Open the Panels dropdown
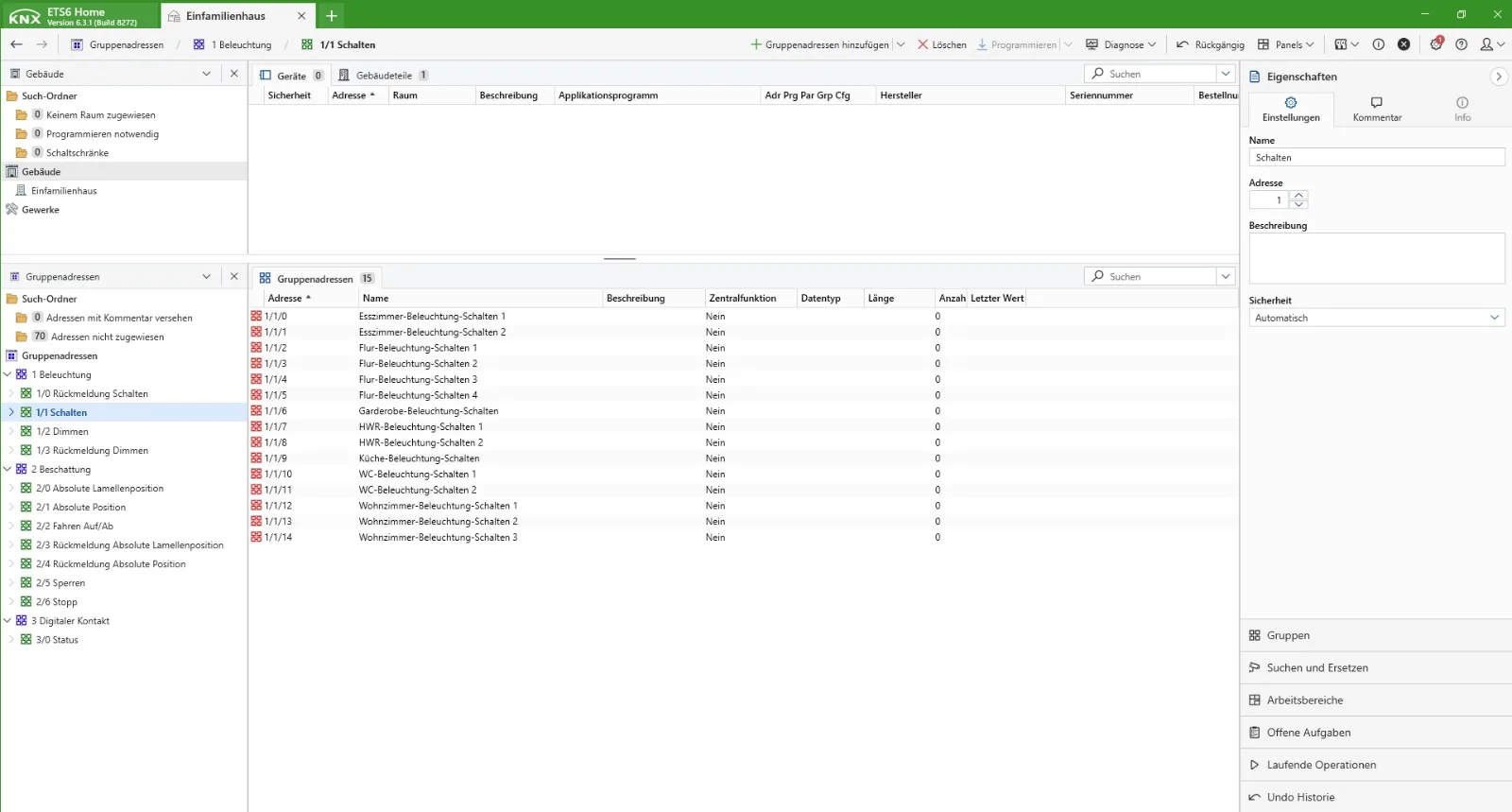The width and height of the screenshot is (1512, 812). pyautogui.click(x=1285, y=44)
